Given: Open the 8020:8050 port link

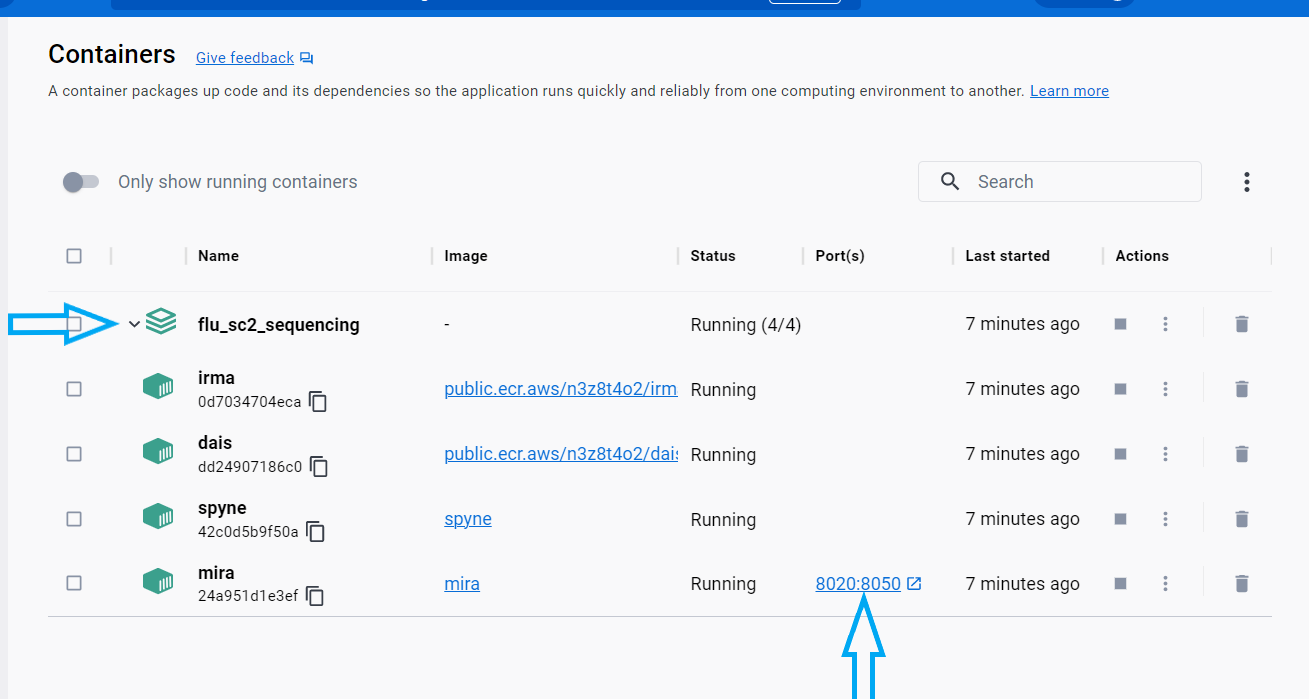Looking at the screenshot, I should point(858,584).
